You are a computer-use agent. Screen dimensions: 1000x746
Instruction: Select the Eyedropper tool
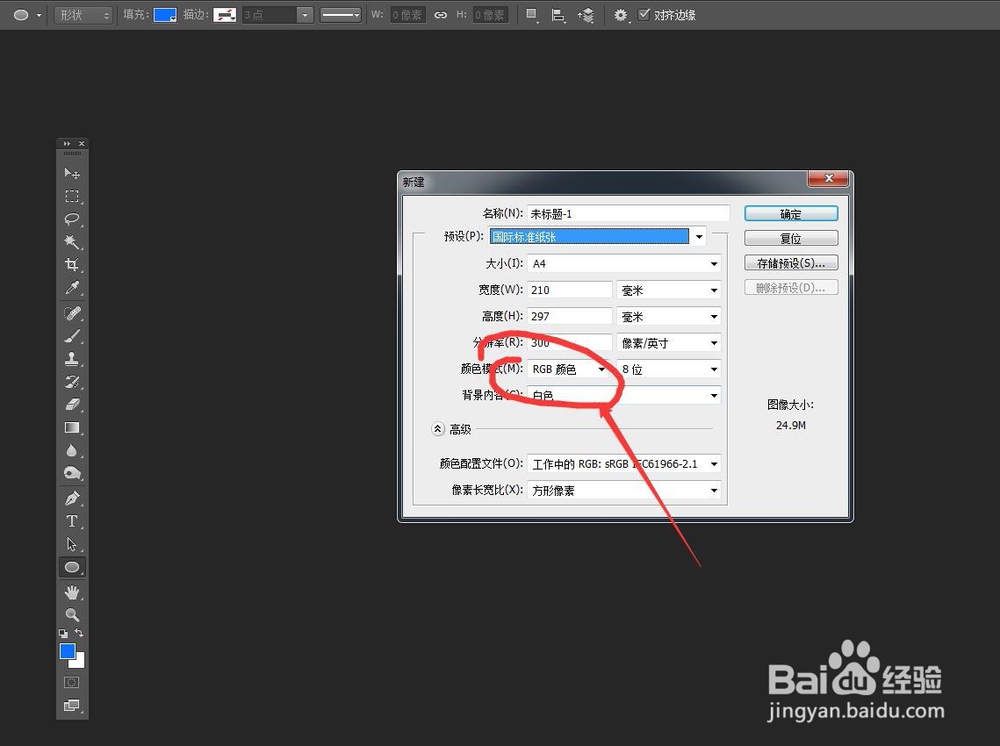pyautogui.click(x=72, y=289)
